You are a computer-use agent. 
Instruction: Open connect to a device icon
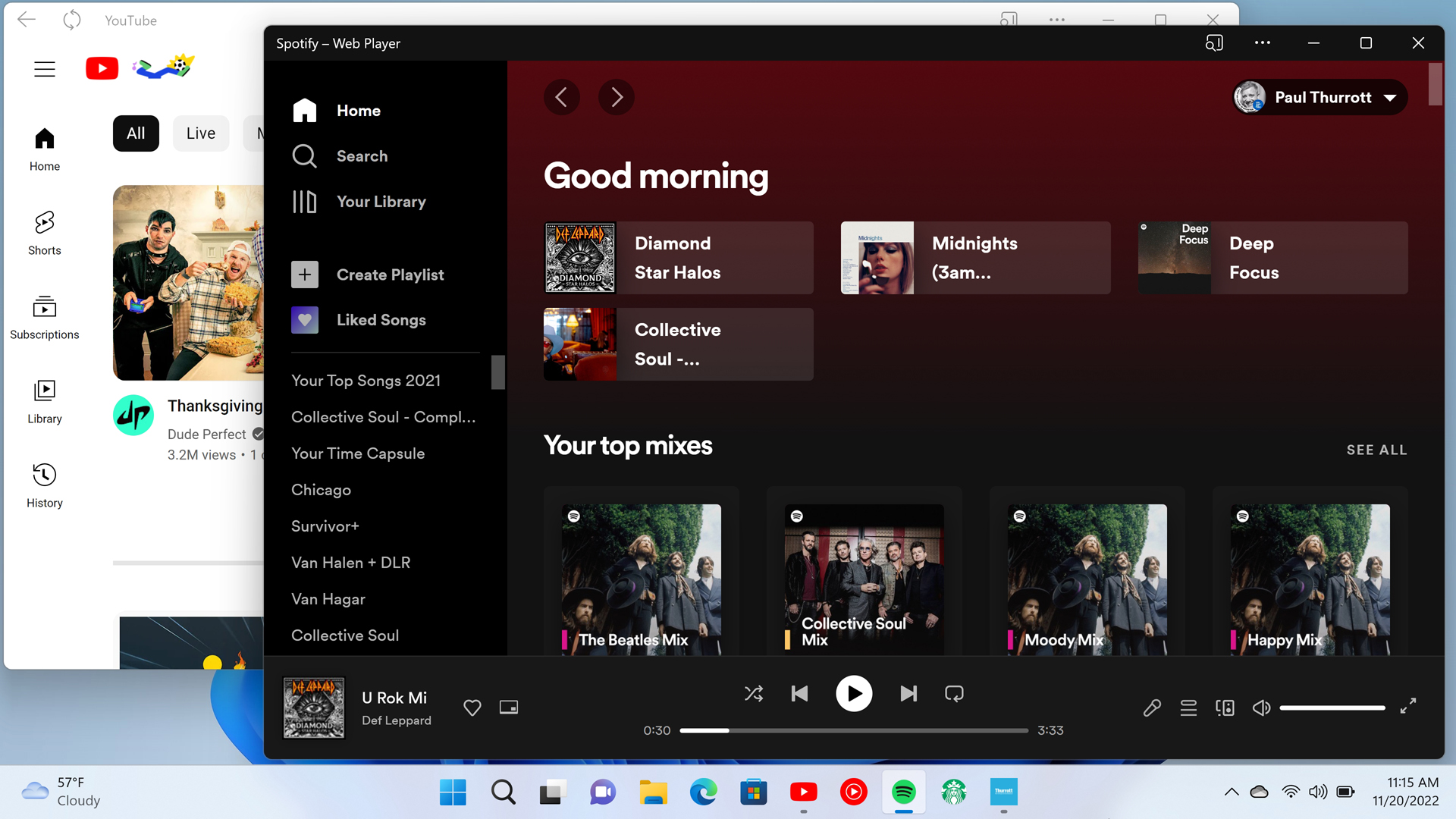click(x=1225, y=708)
